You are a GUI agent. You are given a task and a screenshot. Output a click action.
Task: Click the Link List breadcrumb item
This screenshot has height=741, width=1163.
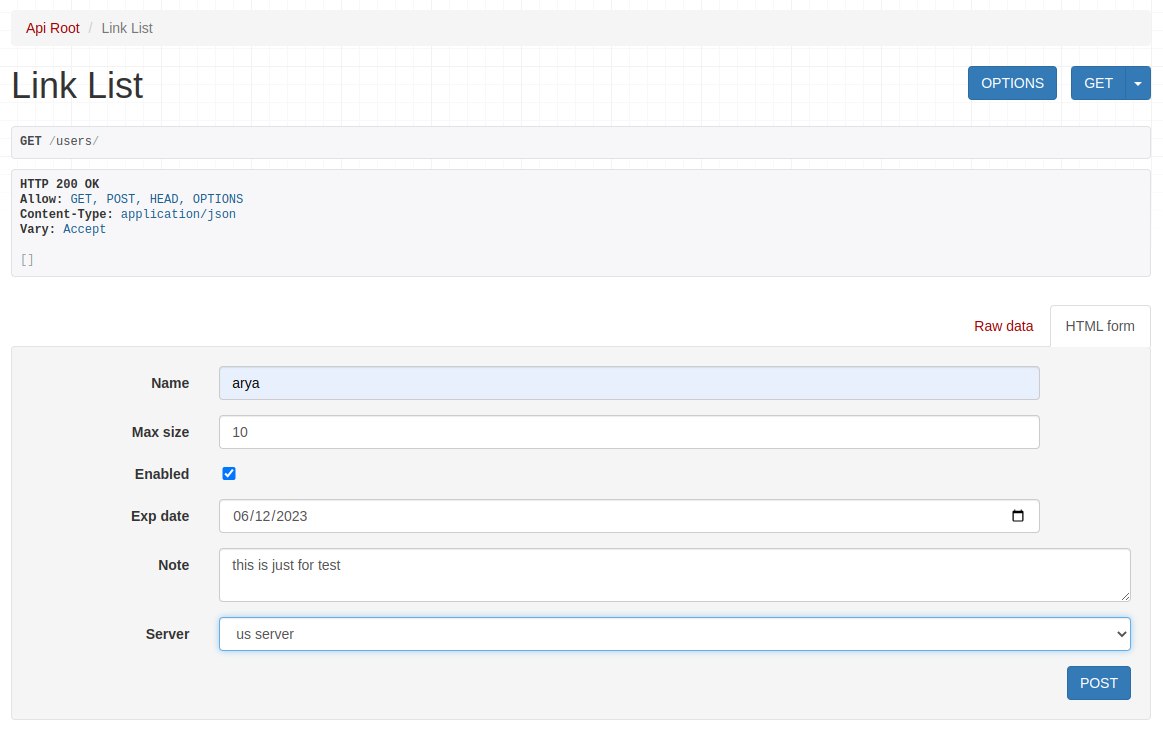(x=127, y=28)
